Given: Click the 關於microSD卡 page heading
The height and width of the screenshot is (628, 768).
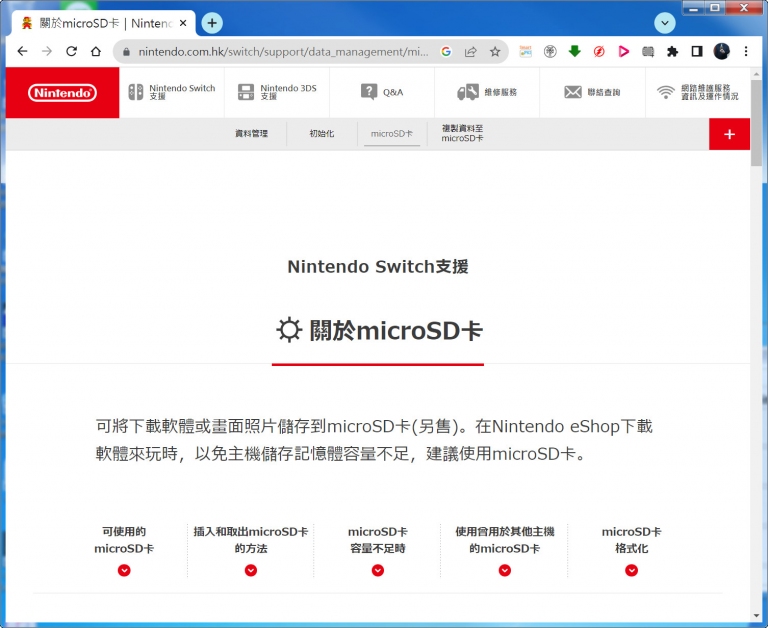Looking at the screenshot, I should [x=379, y=330].
